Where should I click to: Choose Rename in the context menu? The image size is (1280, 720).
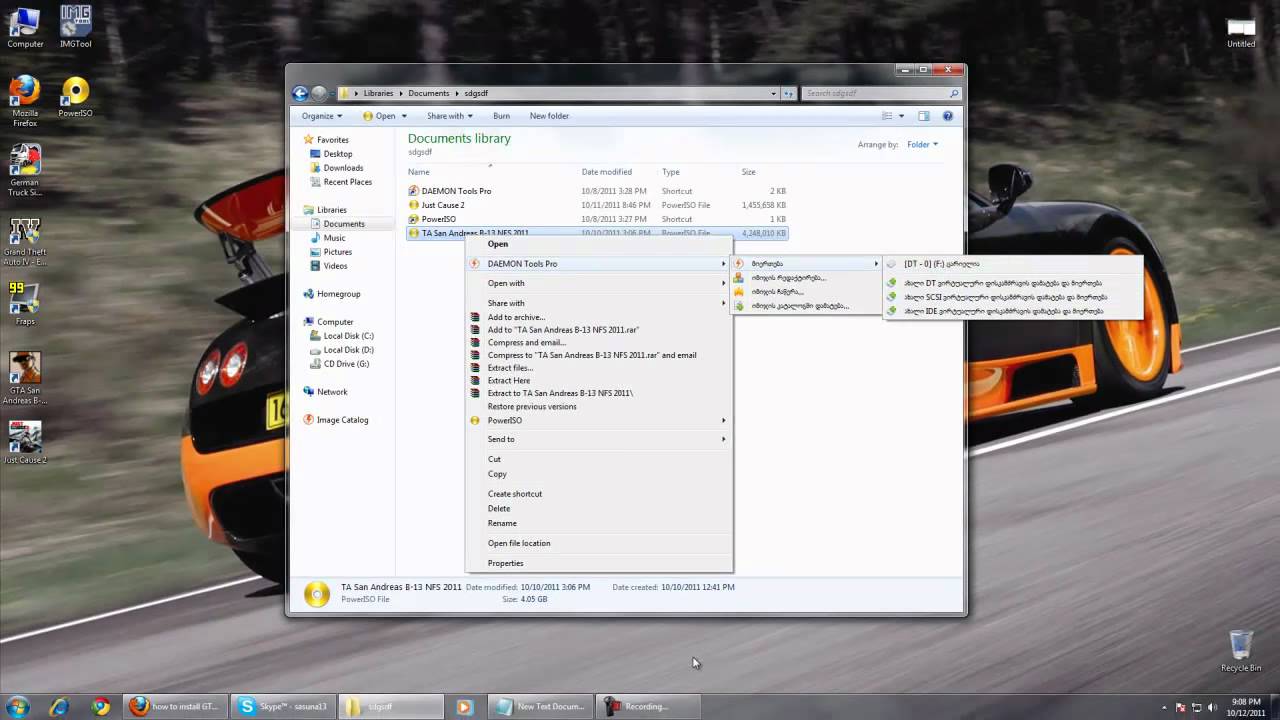point(598,523)
